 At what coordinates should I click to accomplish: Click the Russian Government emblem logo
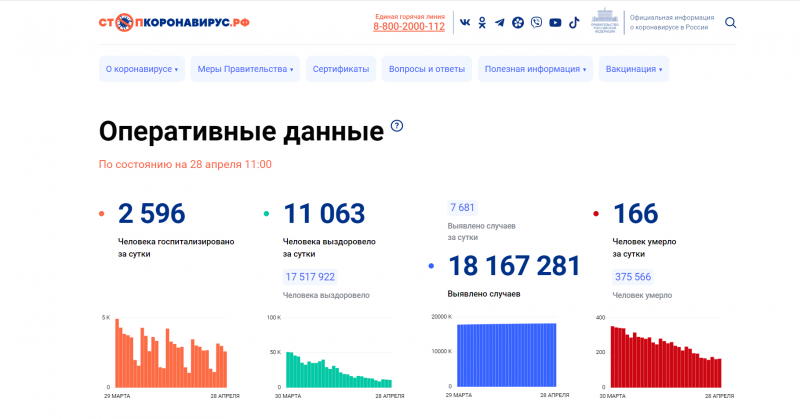605,21
